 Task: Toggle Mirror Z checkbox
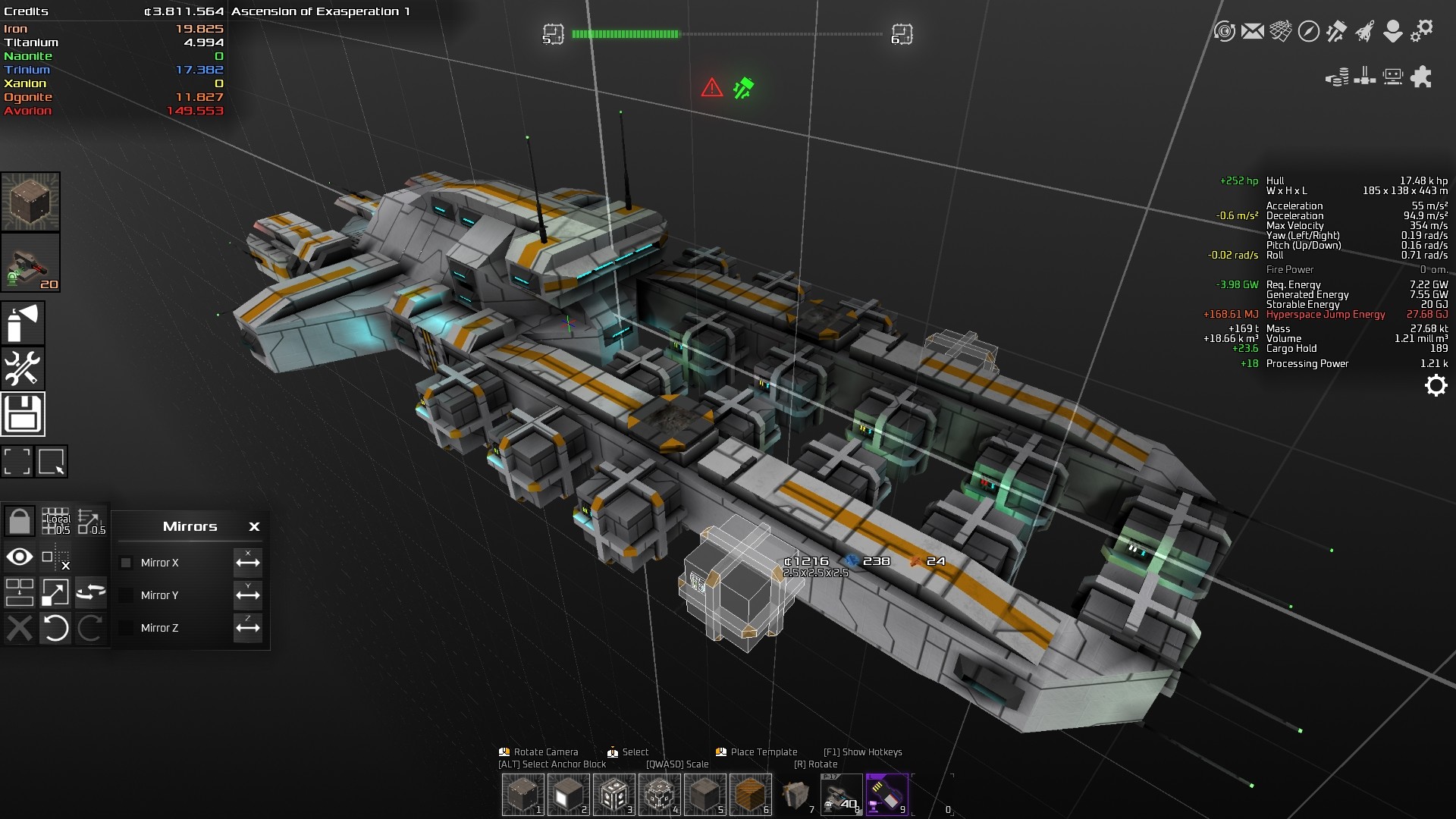coord(126,628)
